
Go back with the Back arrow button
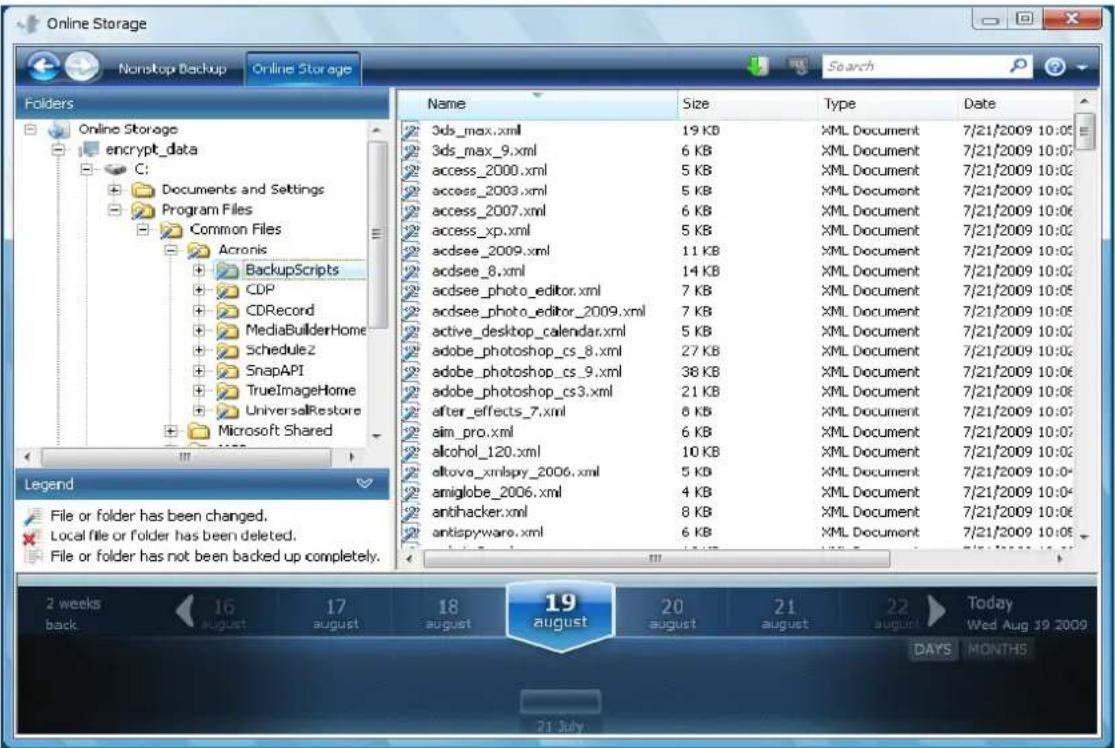click(43, 68)
